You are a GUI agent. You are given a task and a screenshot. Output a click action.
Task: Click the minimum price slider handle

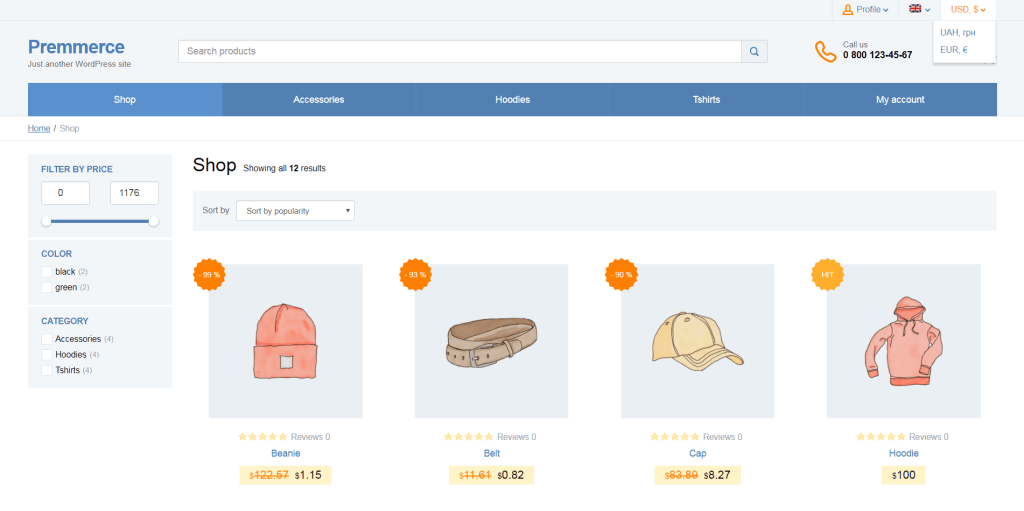pos(46,222)
